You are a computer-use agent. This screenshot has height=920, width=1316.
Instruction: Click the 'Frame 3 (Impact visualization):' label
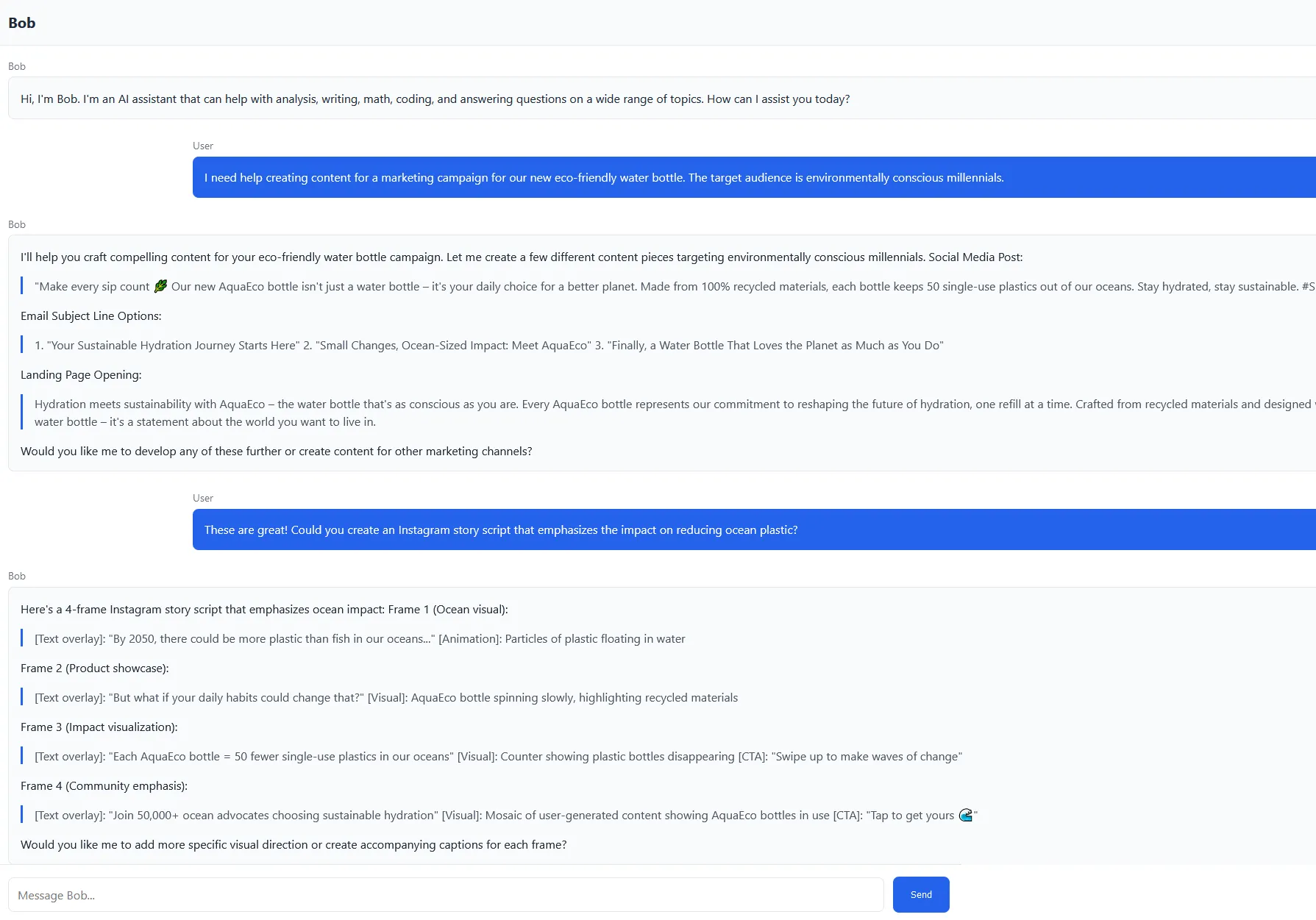click(99, 727)
